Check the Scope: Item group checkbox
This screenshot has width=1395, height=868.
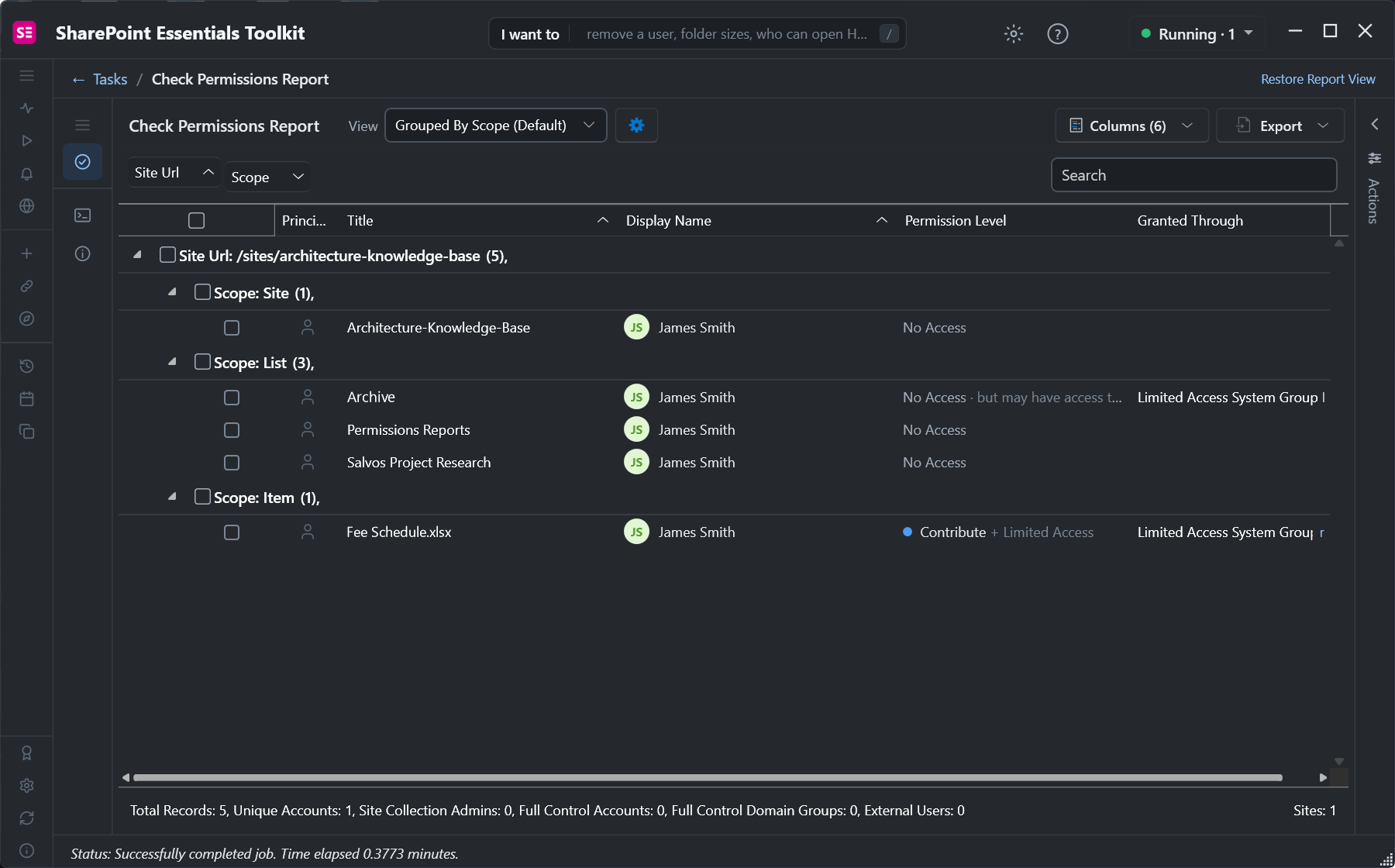pos(202,497)
